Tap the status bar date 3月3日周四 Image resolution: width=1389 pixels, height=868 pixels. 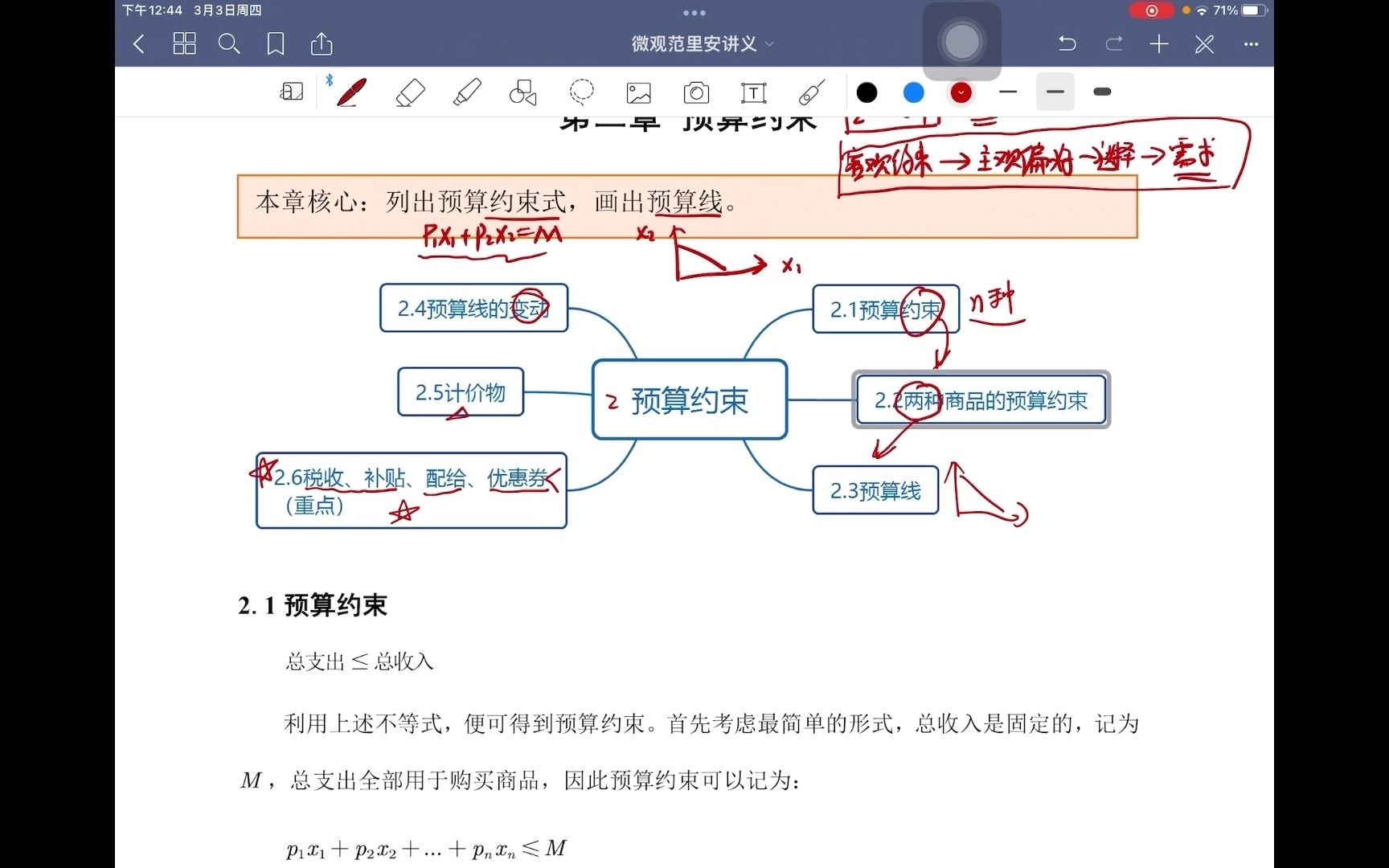click(x=227, y=10)
